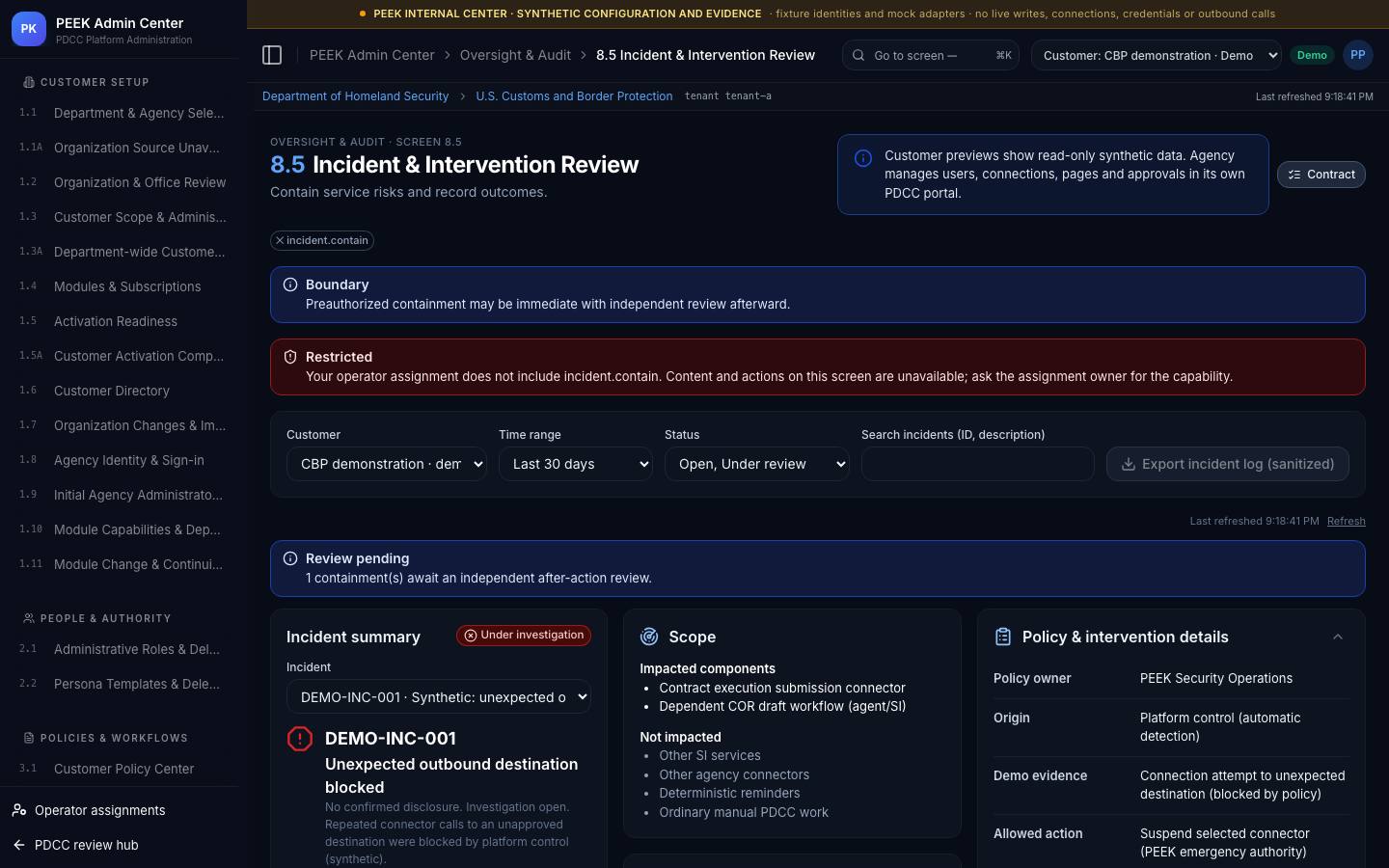Viewport: 1389px width, 868px height.
Task: Open the Incident selector dropdown
Action: [439, 697]
